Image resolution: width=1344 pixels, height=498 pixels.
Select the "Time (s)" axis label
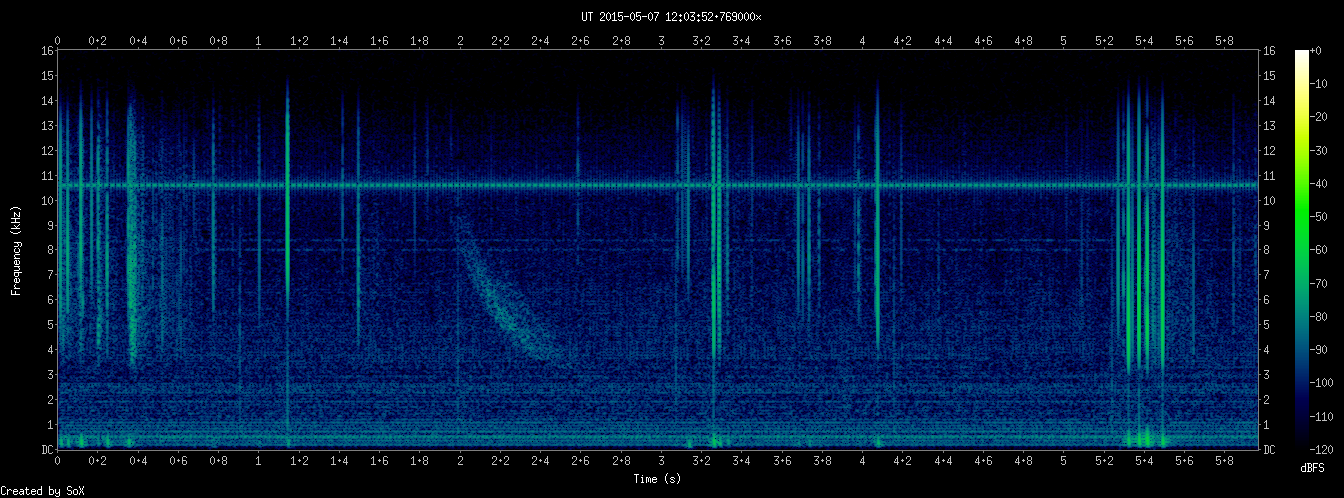[658, 479]
